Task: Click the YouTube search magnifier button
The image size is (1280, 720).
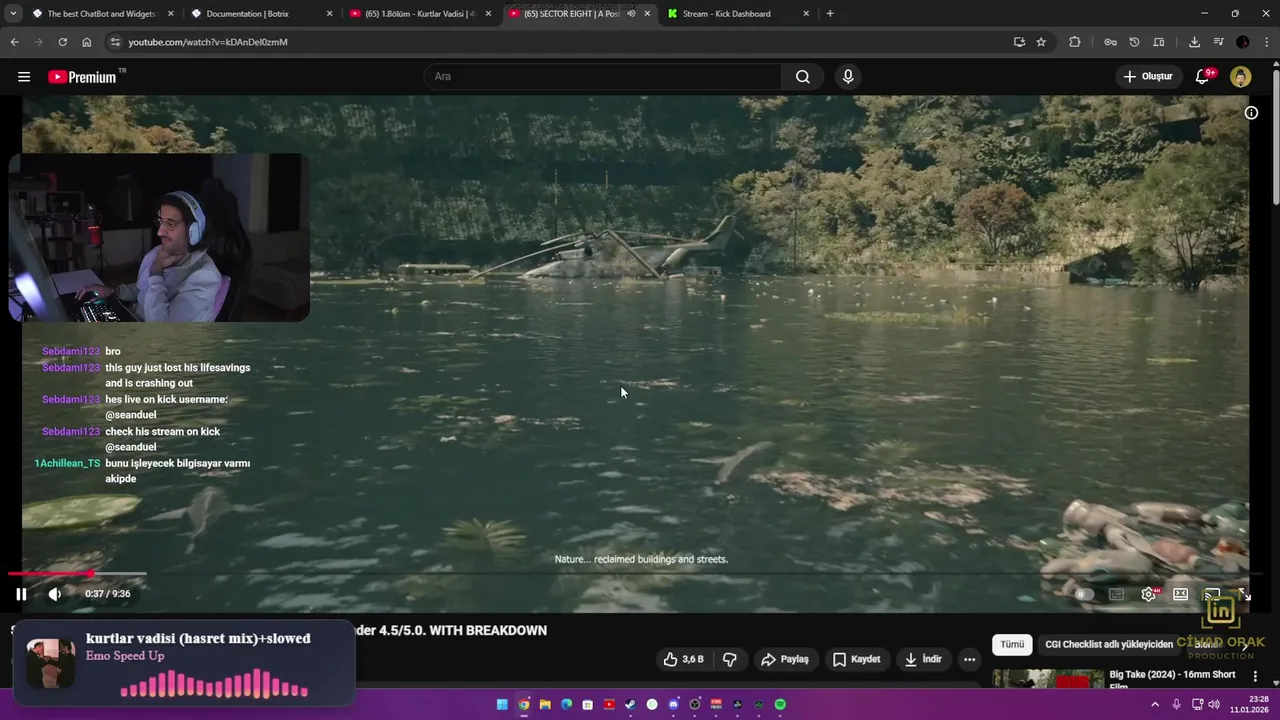Action: 802,77
